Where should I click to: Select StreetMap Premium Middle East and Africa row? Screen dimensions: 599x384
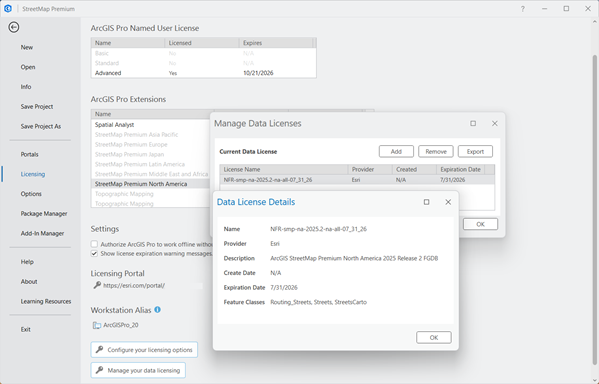(x=151, y=174)
